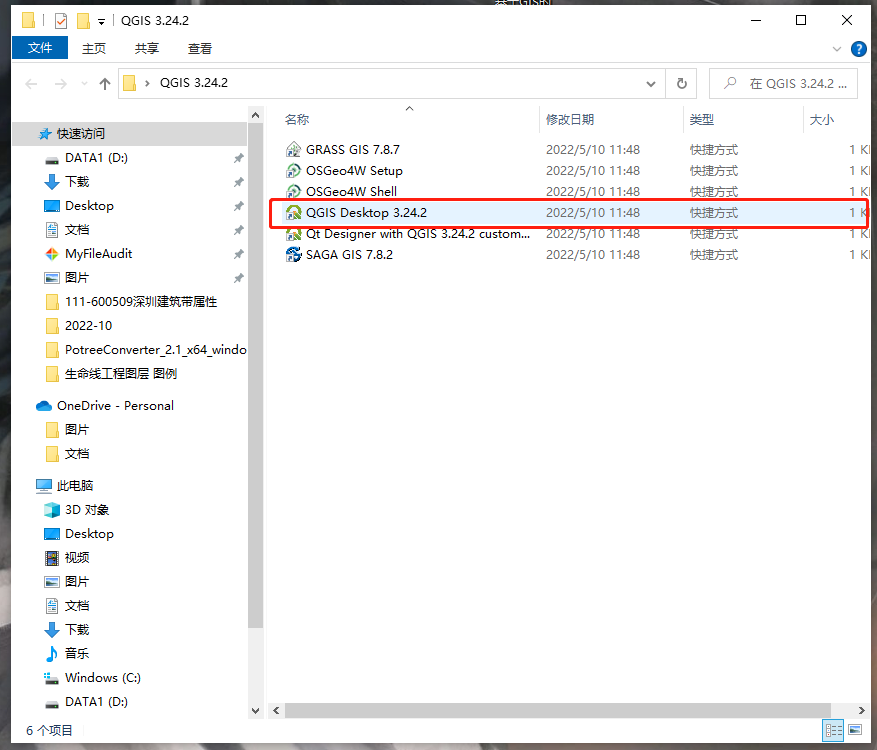Click the horizontal scrollbar right arrow

(x=861, y=710)
